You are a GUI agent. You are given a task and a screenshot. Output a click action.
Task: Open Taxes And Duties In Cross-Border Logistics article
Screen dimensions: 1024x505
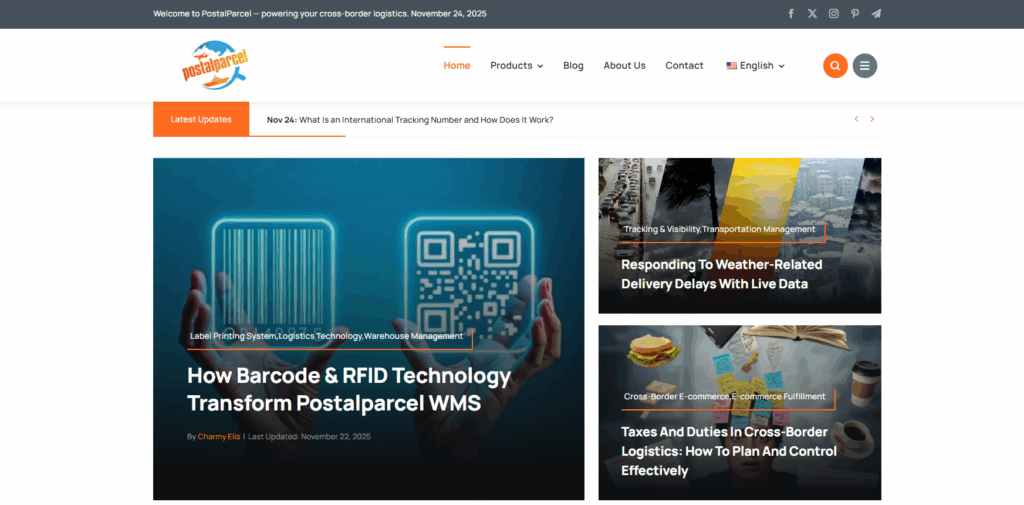tap(729, 451)
